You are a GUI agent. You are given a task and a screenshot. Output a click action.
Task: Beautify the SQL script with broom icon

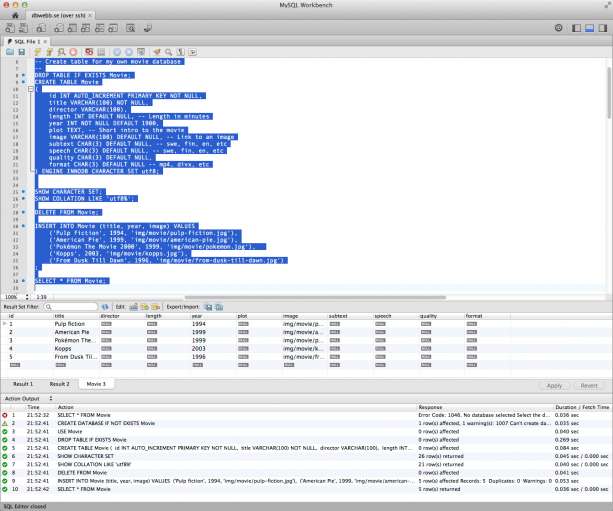pos(157,52)
